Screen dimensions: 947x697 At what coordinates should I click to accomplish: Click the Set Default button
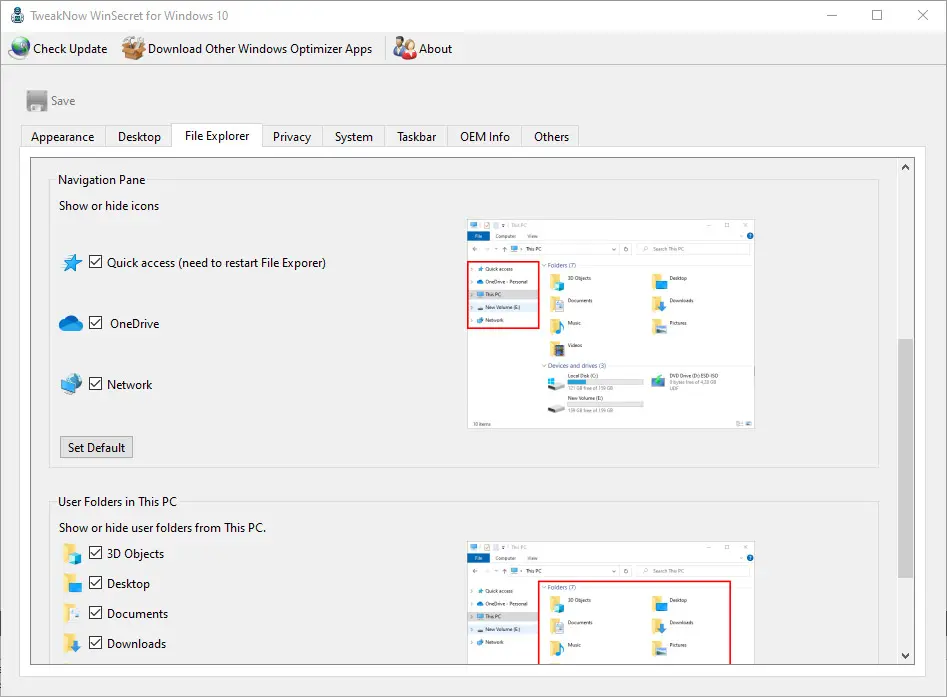[x=97, y=448]
